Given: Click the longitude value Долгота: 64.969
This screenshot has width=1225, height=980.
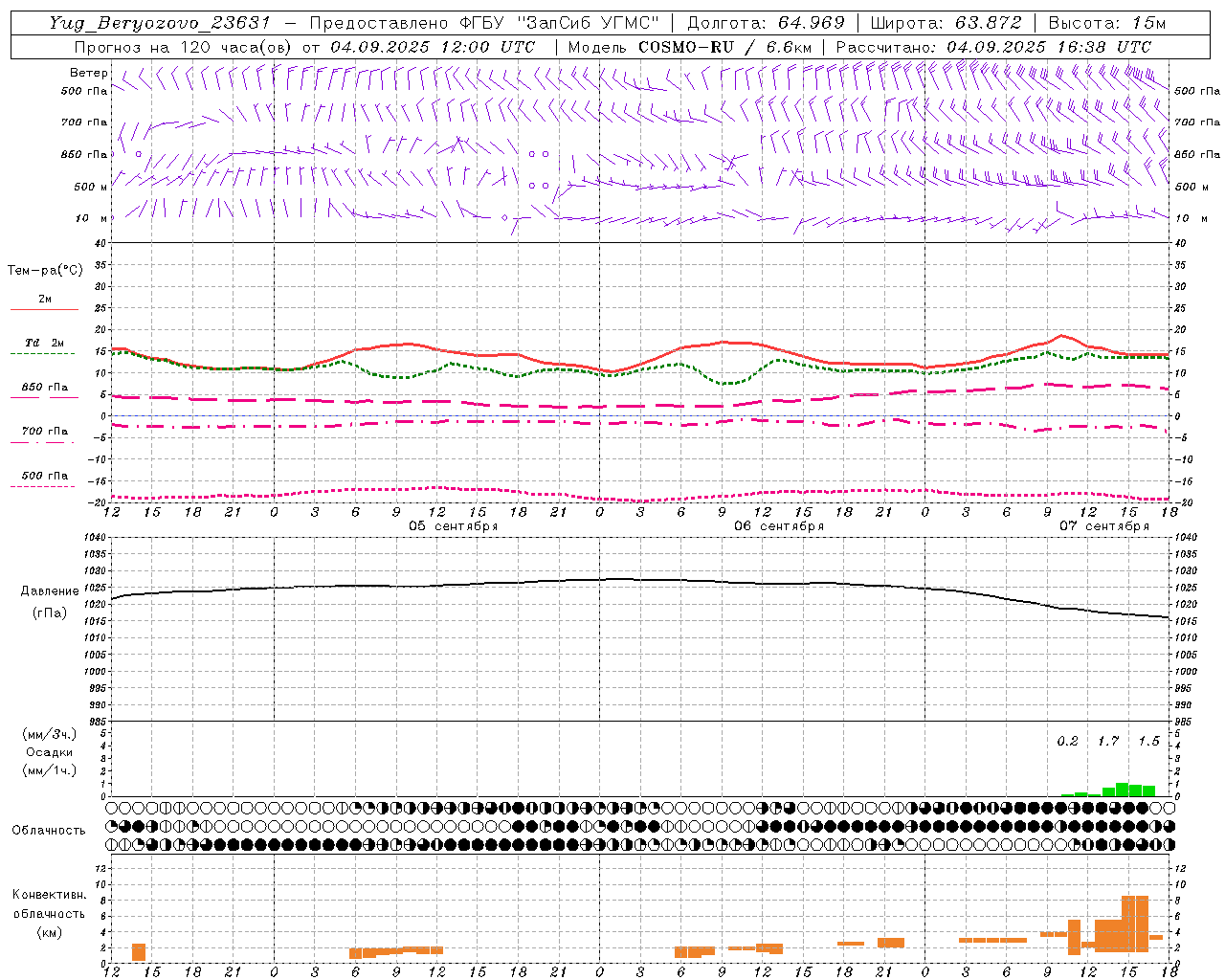Looking at the screenshot, I should point(766,23).
